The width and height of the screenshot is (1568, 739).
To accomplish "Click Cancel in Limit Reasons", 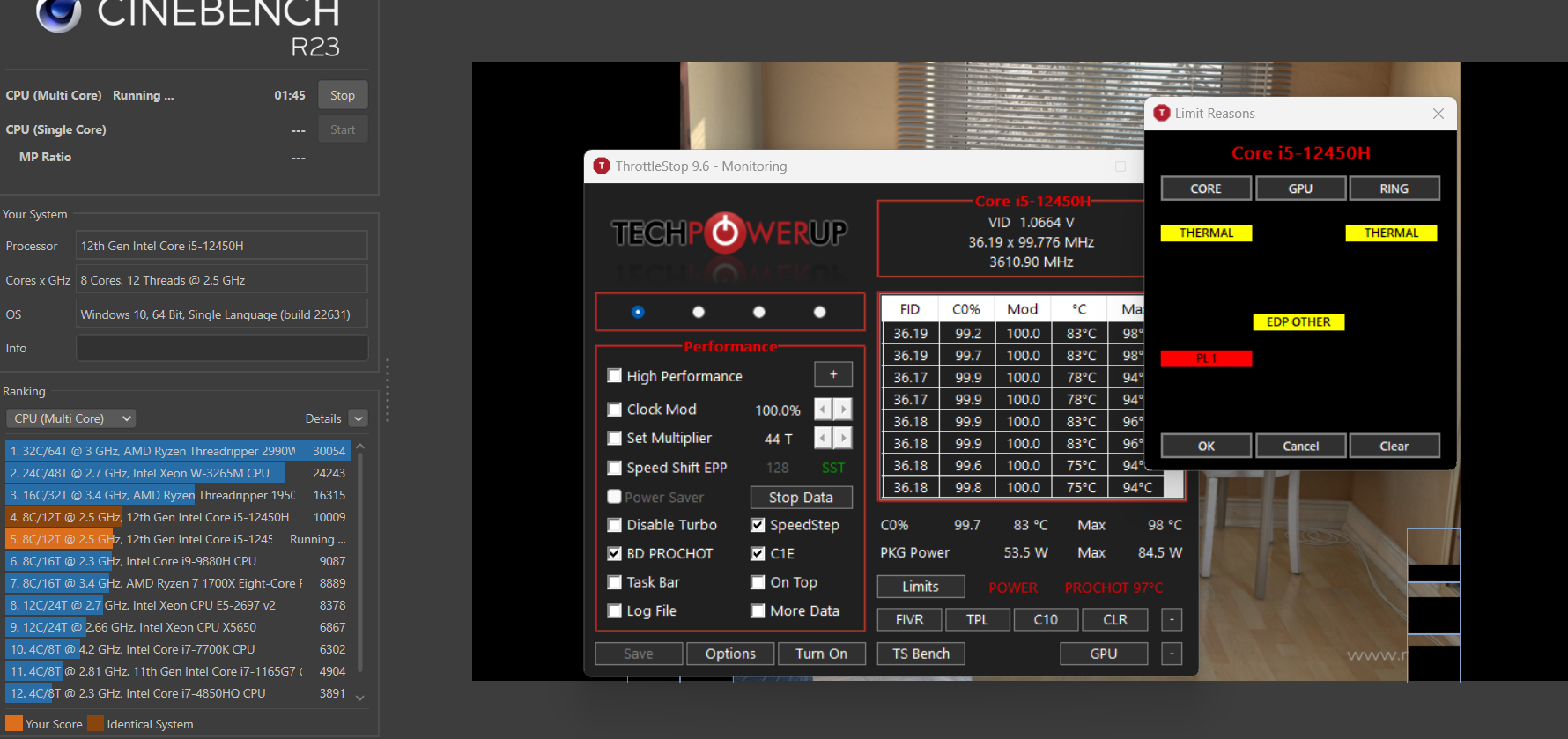I will (x=1301, y=446).
